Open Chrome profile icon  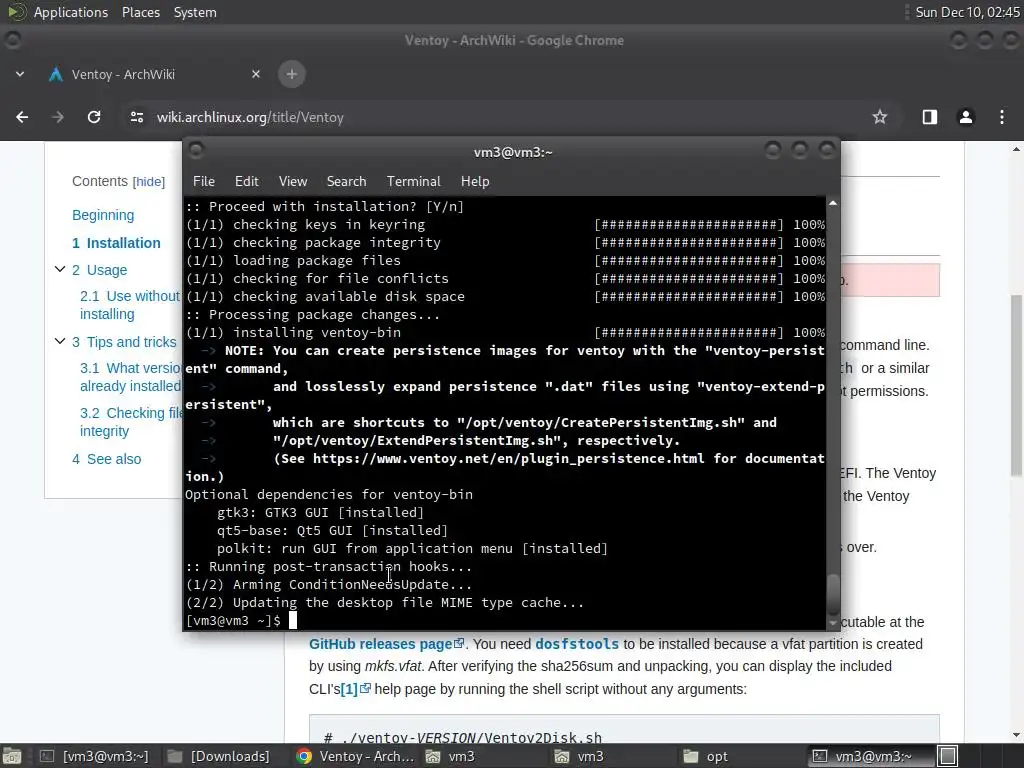coord(965,117)
